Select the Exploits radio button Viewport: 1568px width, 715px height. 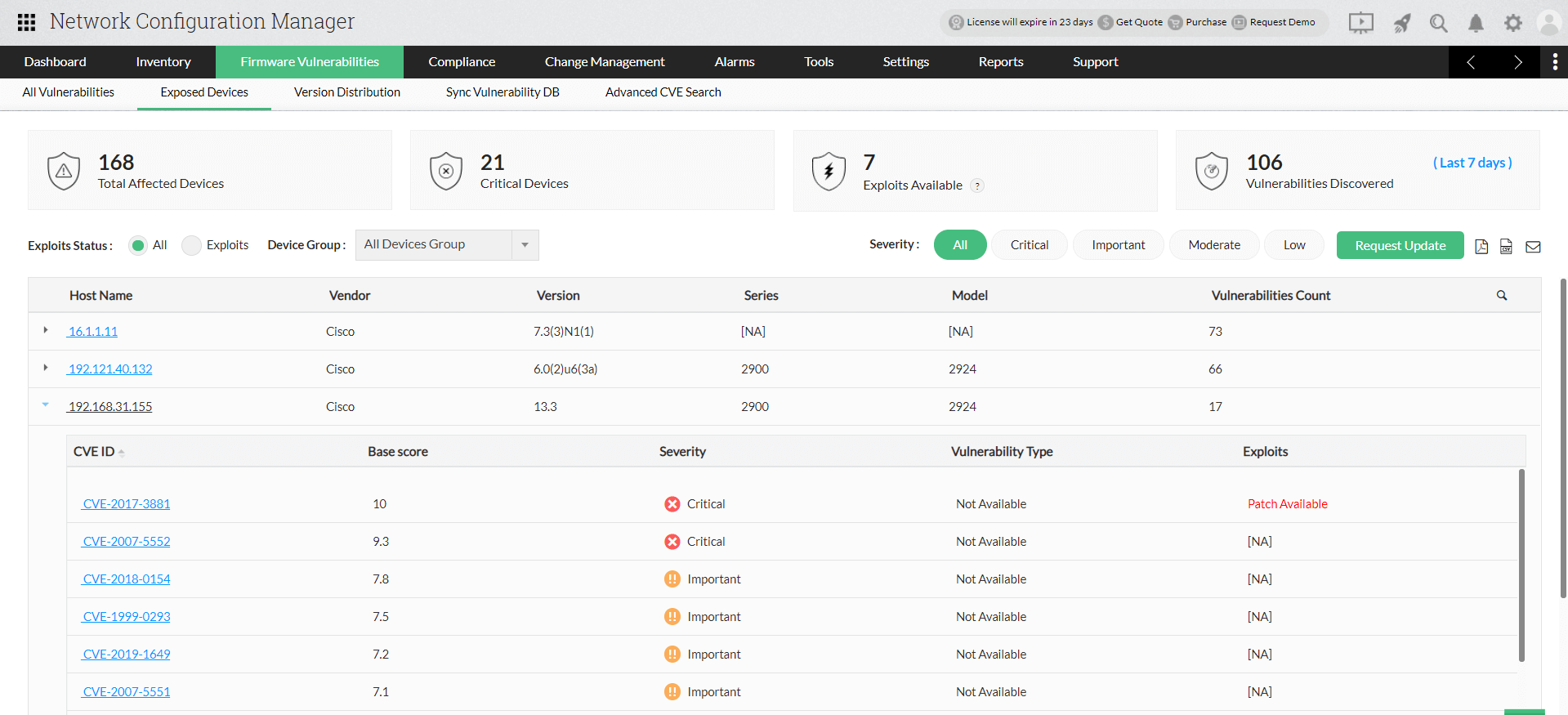(191, 245)
